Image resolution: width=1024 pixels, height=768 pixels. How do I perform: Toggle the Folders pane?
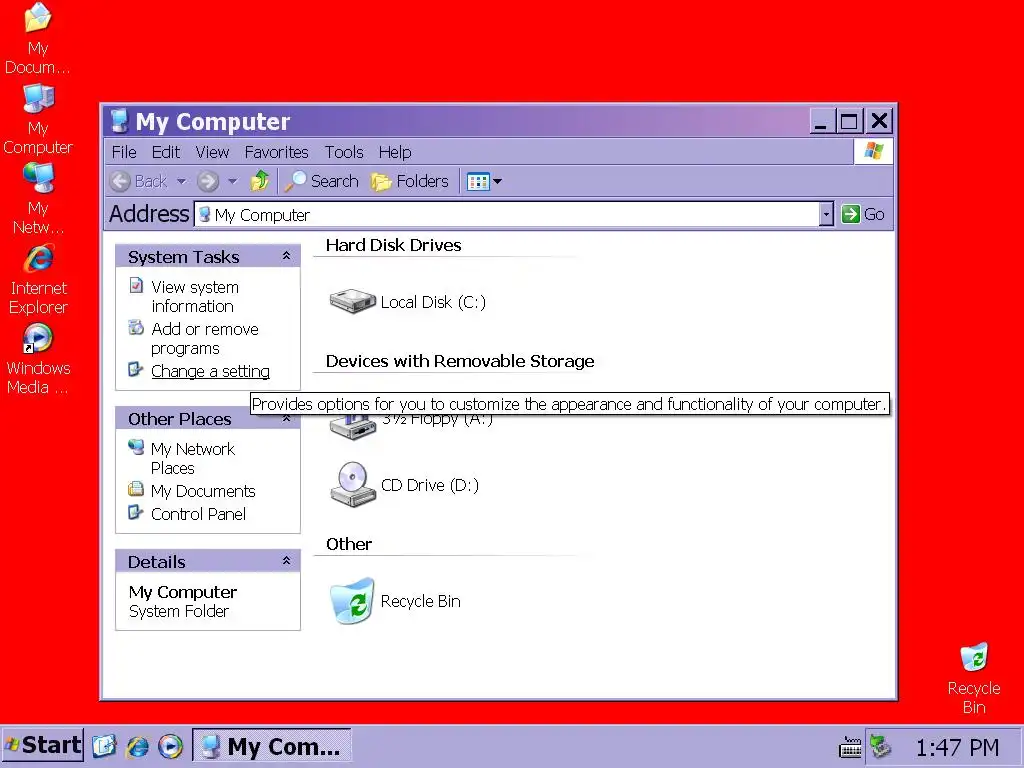click(410, 181)
